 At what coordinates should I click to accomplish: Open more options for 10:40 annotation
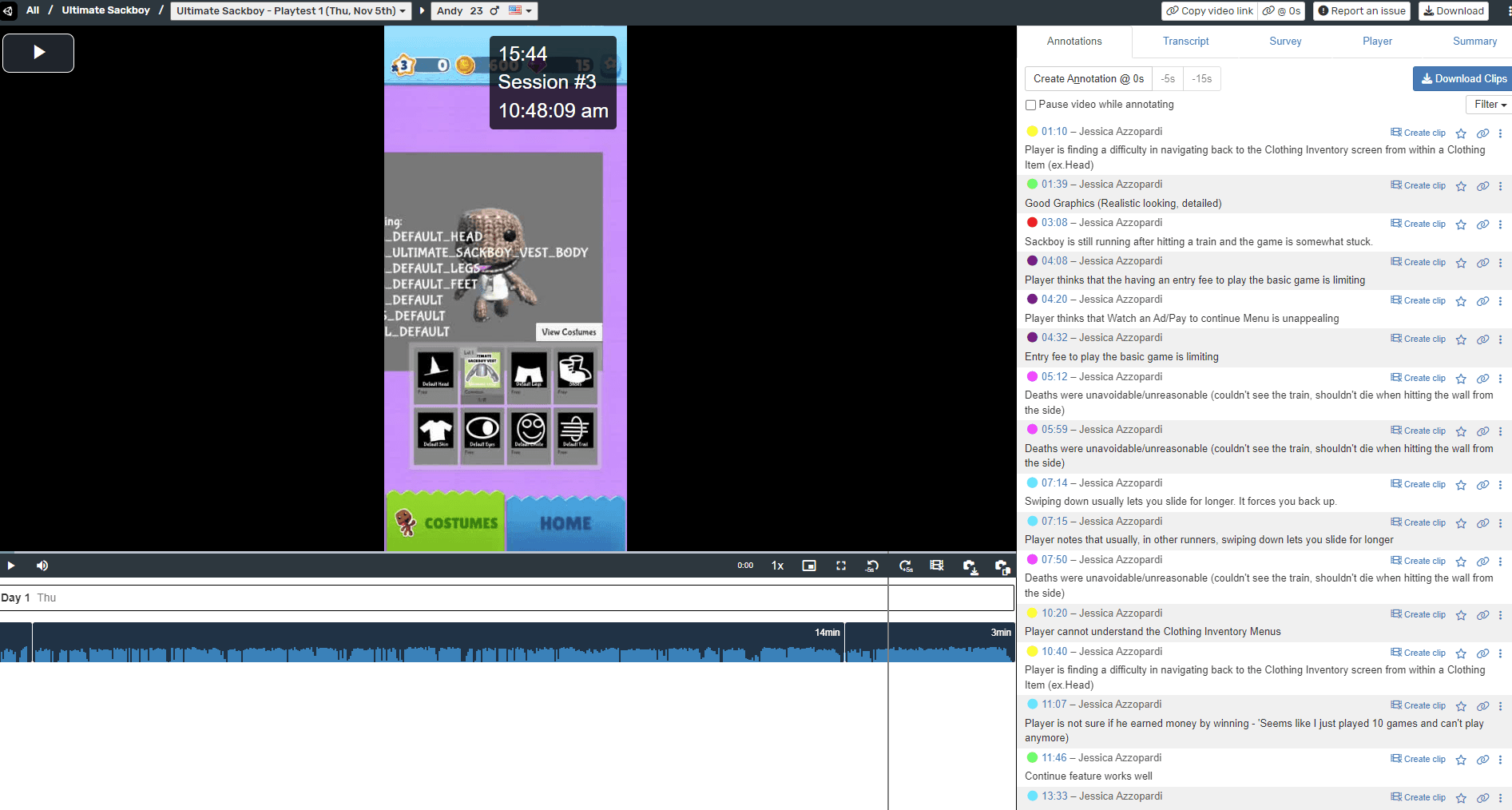pyautogui.click(x=1500, y=653)
